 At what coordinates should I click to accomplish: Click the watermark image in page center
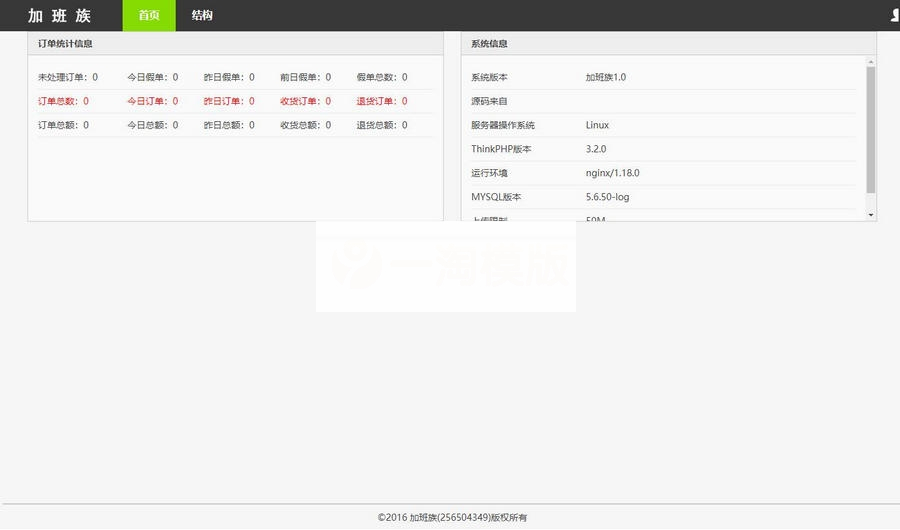click(446, 266)
